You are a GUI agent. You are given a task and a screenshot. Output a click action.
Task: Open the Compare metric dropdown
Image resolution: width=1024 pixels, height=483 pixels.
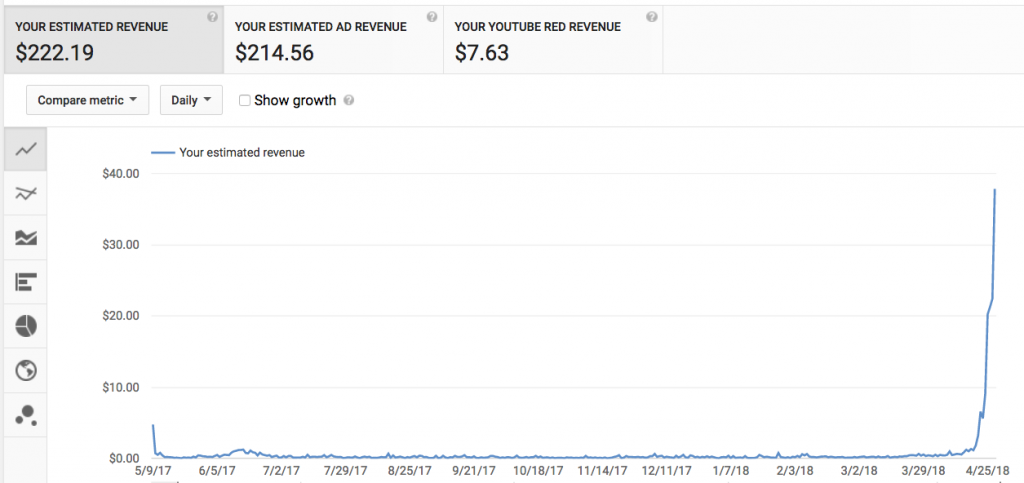tap(87, 100)
